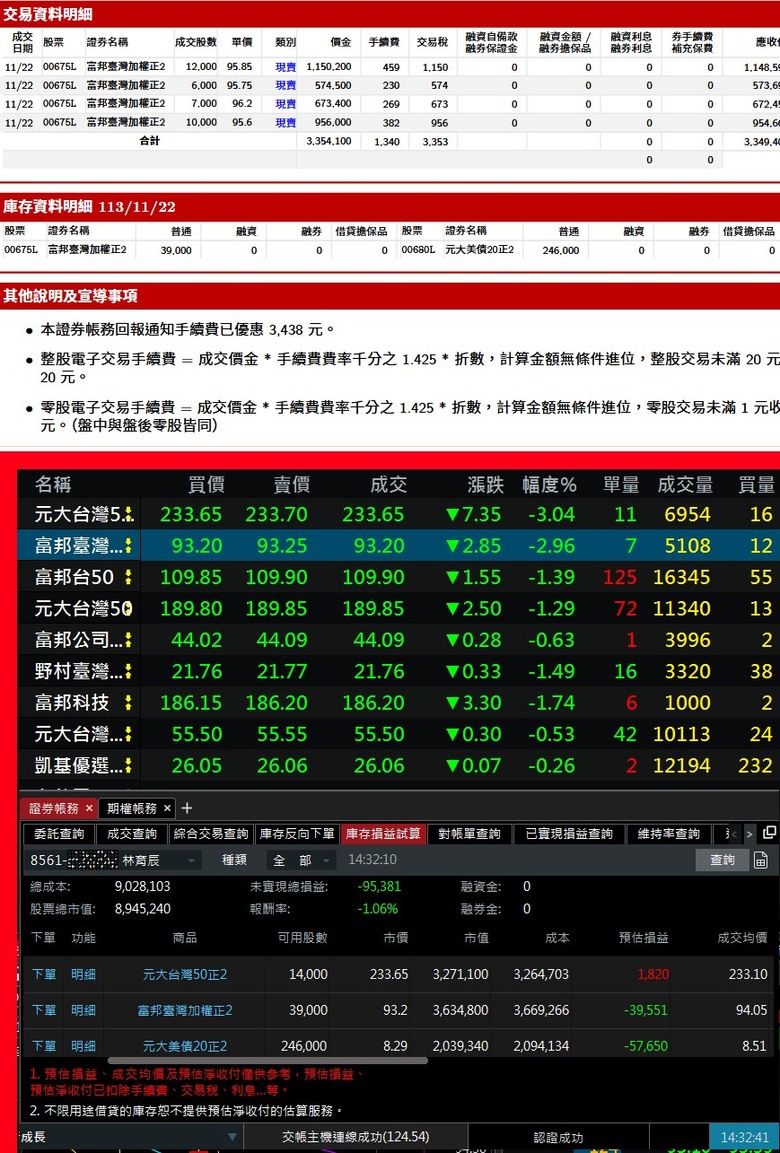Click the yellow icon beside 富邦臺灣 at 93.20

129,546
